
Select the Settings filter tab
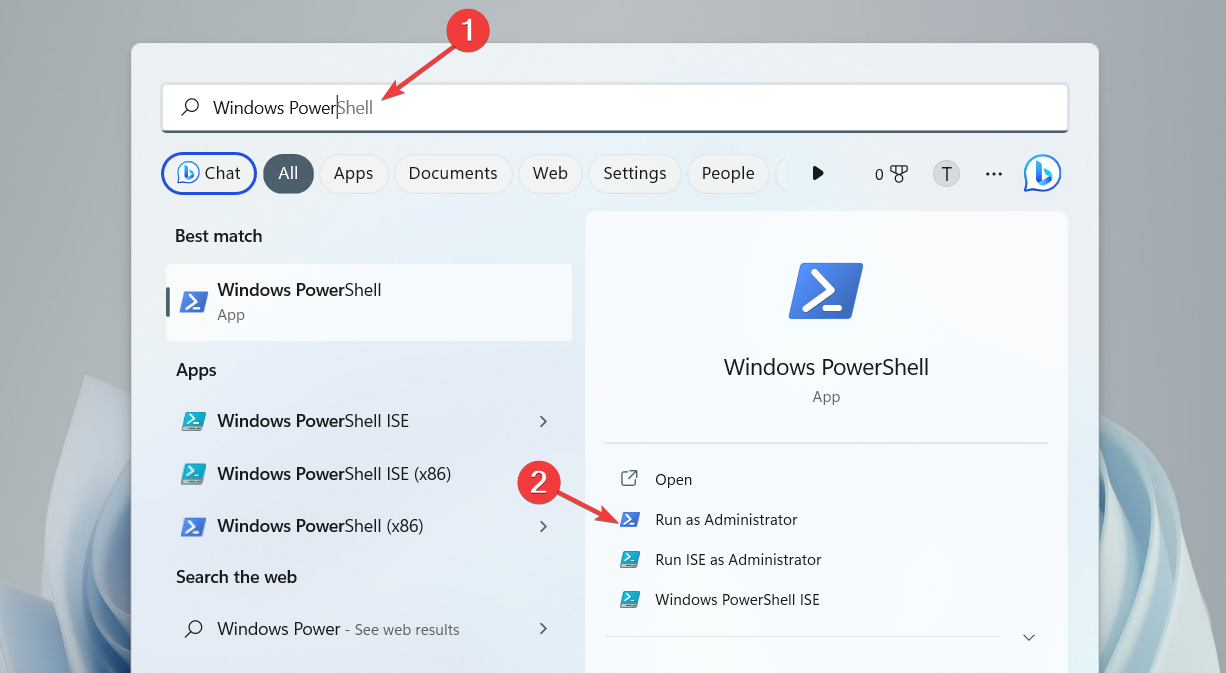pyautogui.click(x=634, y=173)
